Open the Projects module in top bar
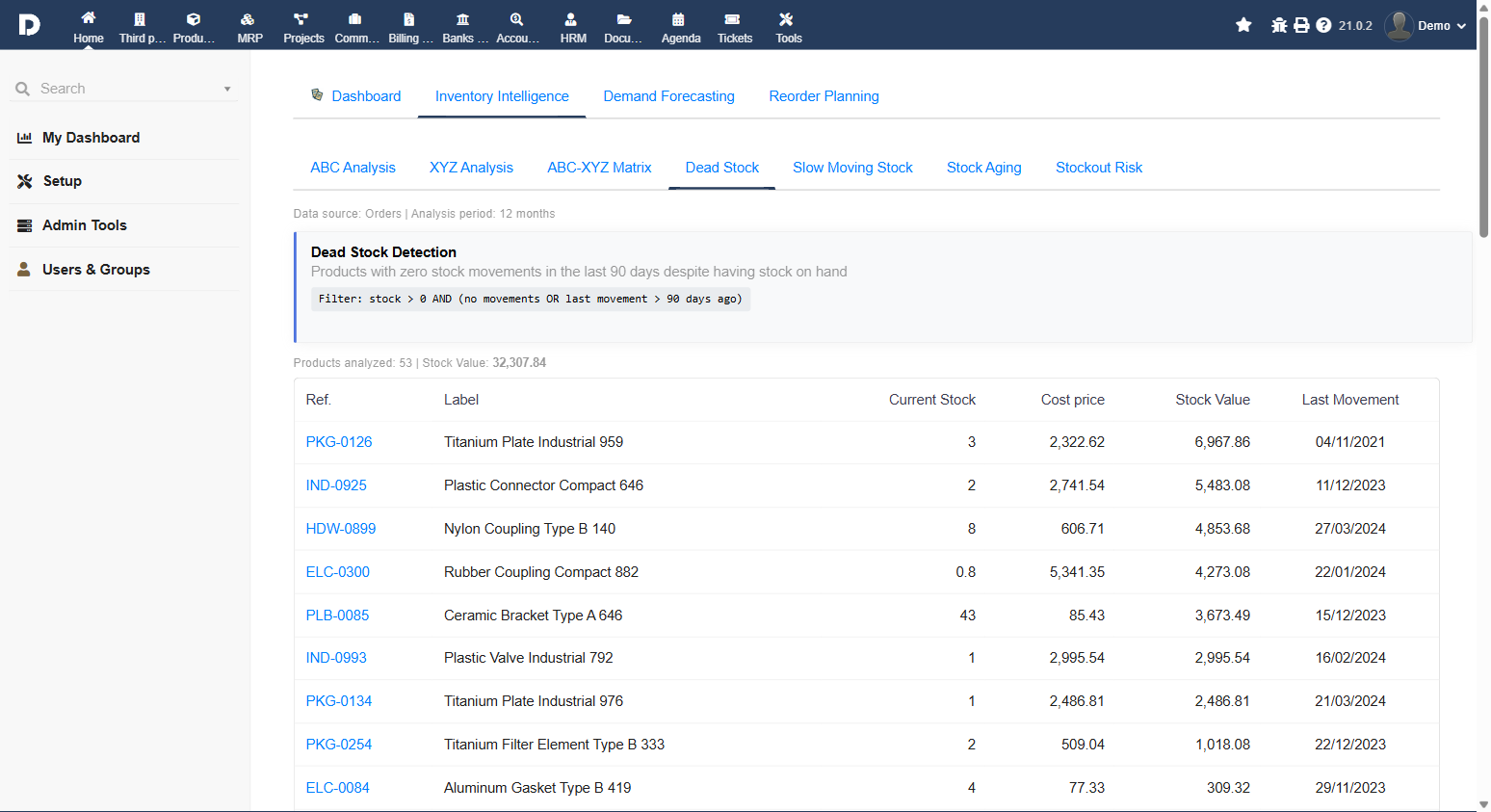 click(x=303, y=26)
